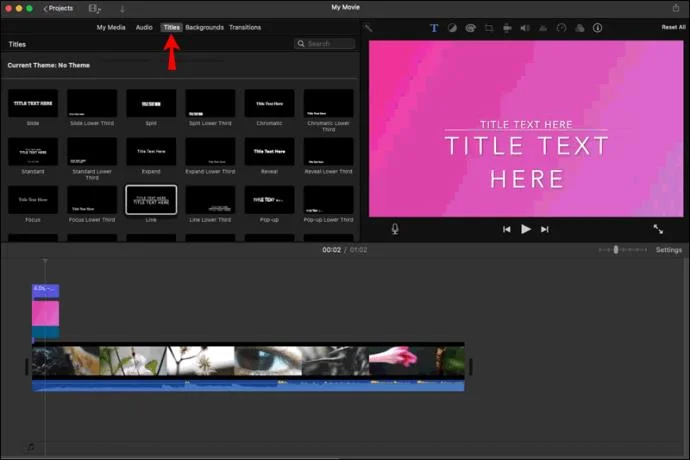Choose the Split title style
Screen dimensions: 690x460
[151, 103]
